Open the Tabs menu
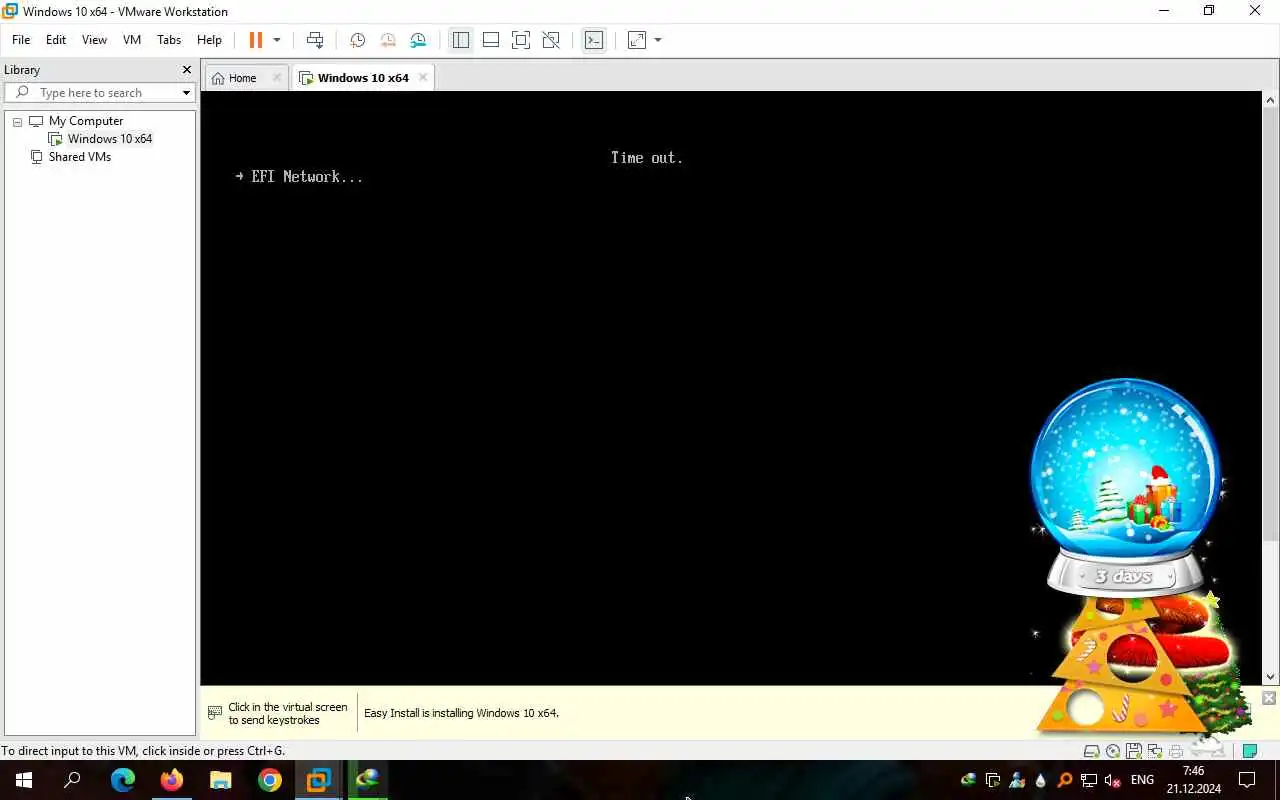Viewport: 1280px width, 800px height. click(169, 40)
